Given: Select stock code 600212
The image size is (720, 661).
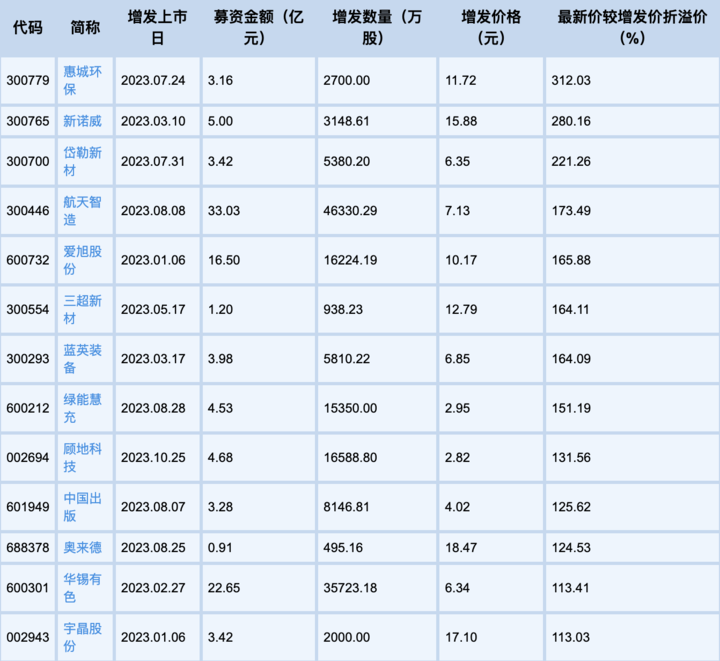Looking at the screenshot, I should point(28,408).
